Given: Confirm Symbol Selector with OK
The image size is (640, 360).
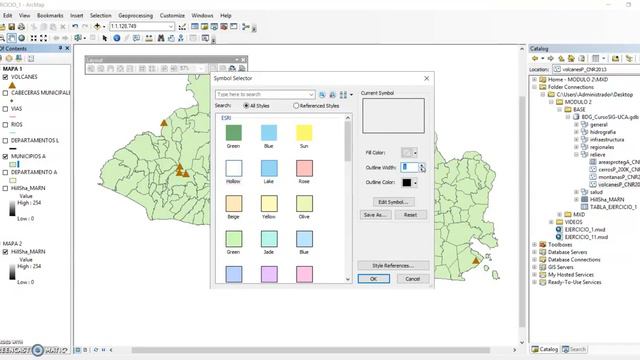Looking at the screenshot, I should (373, 279).
